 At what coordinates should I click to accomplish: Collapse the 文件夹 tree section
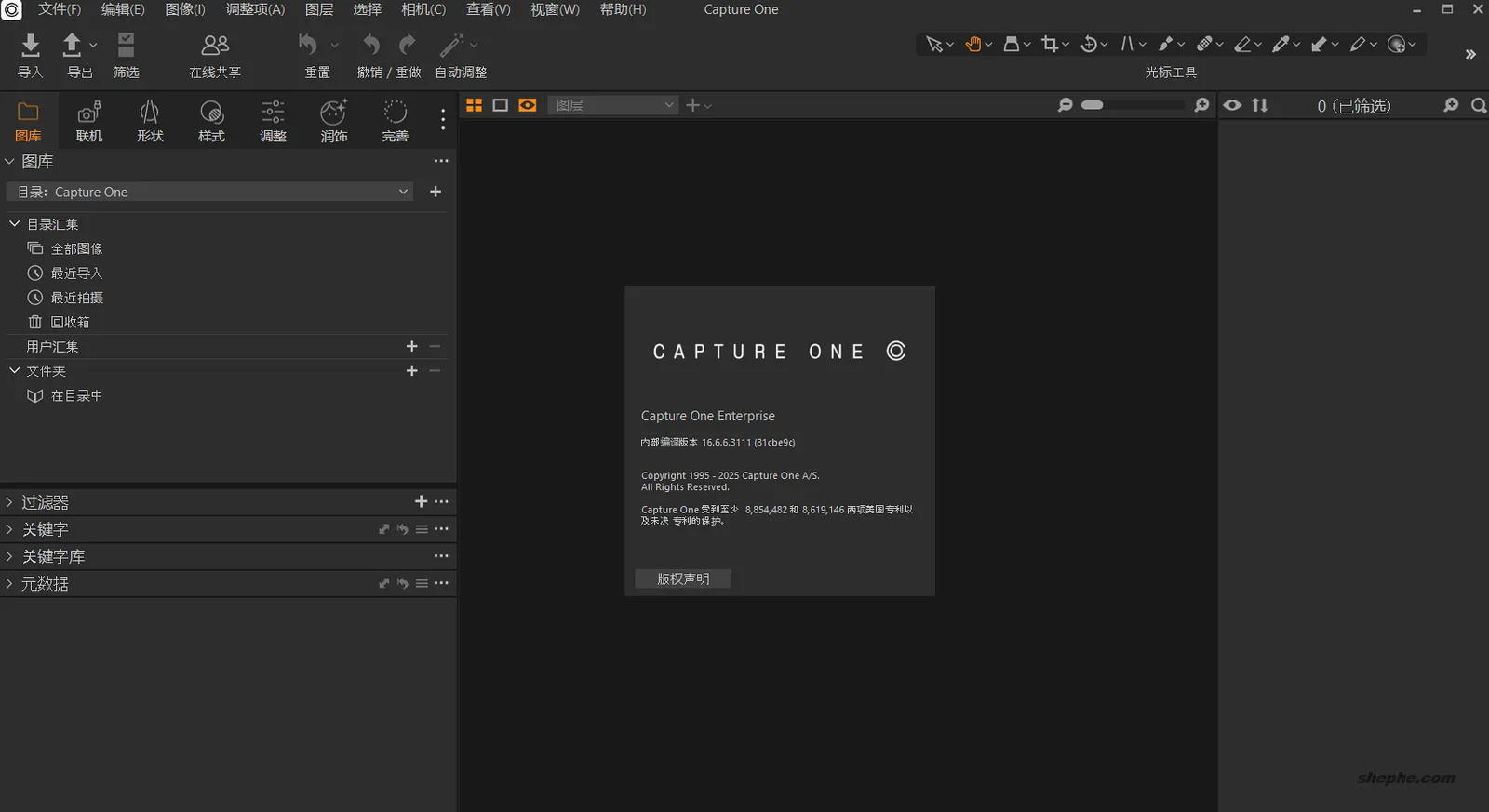click(14, 370)
